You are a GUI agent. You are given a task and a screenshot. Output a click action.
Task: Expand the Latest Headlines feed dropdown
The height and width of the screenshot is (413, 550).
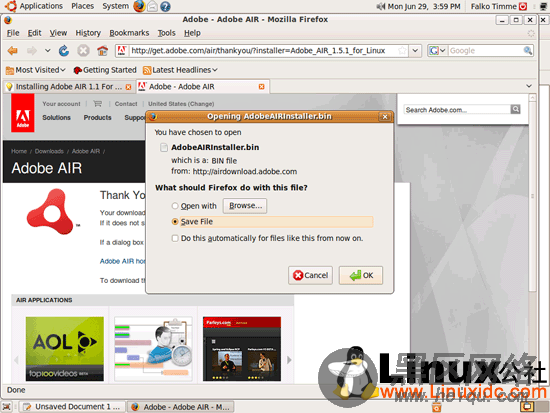180,70
